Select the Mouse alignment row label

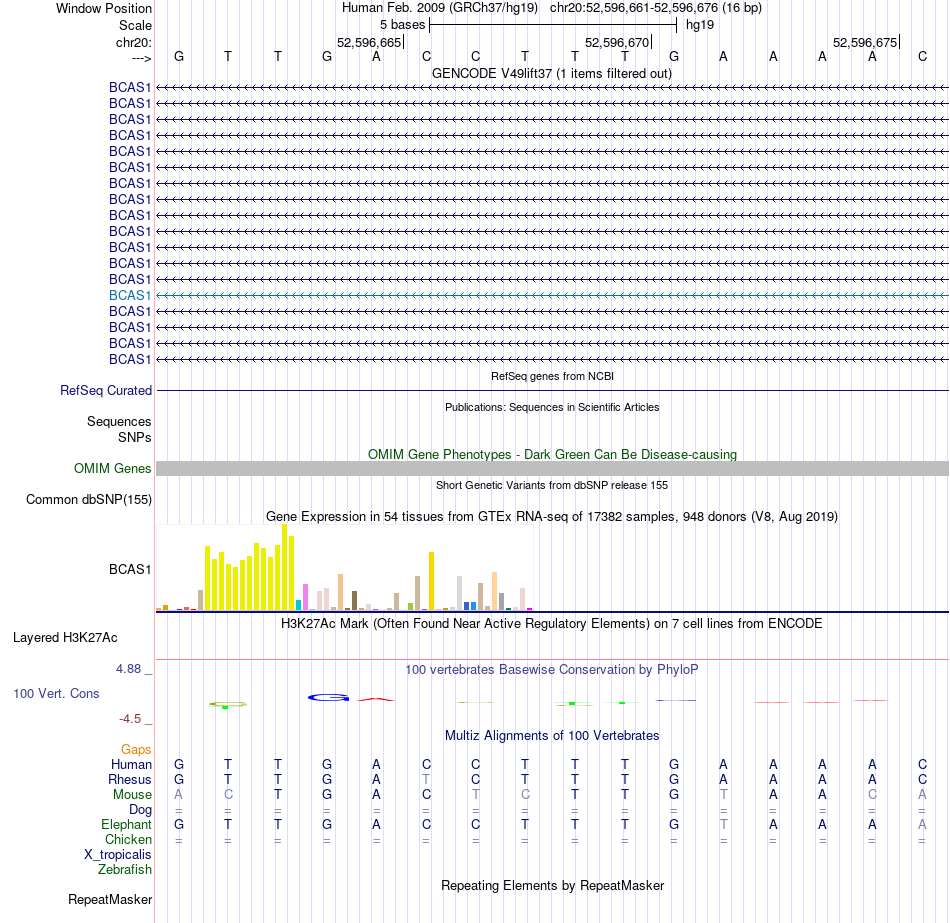[132, 795]
